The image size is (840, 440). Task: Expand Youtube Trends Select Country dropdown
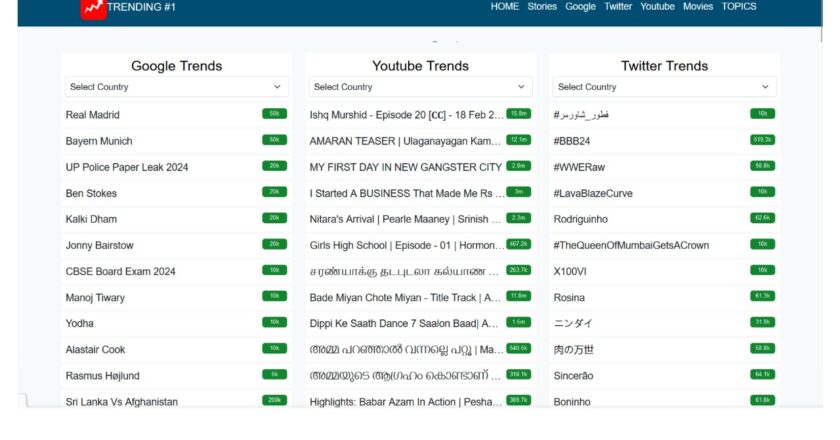coord(421,87)
